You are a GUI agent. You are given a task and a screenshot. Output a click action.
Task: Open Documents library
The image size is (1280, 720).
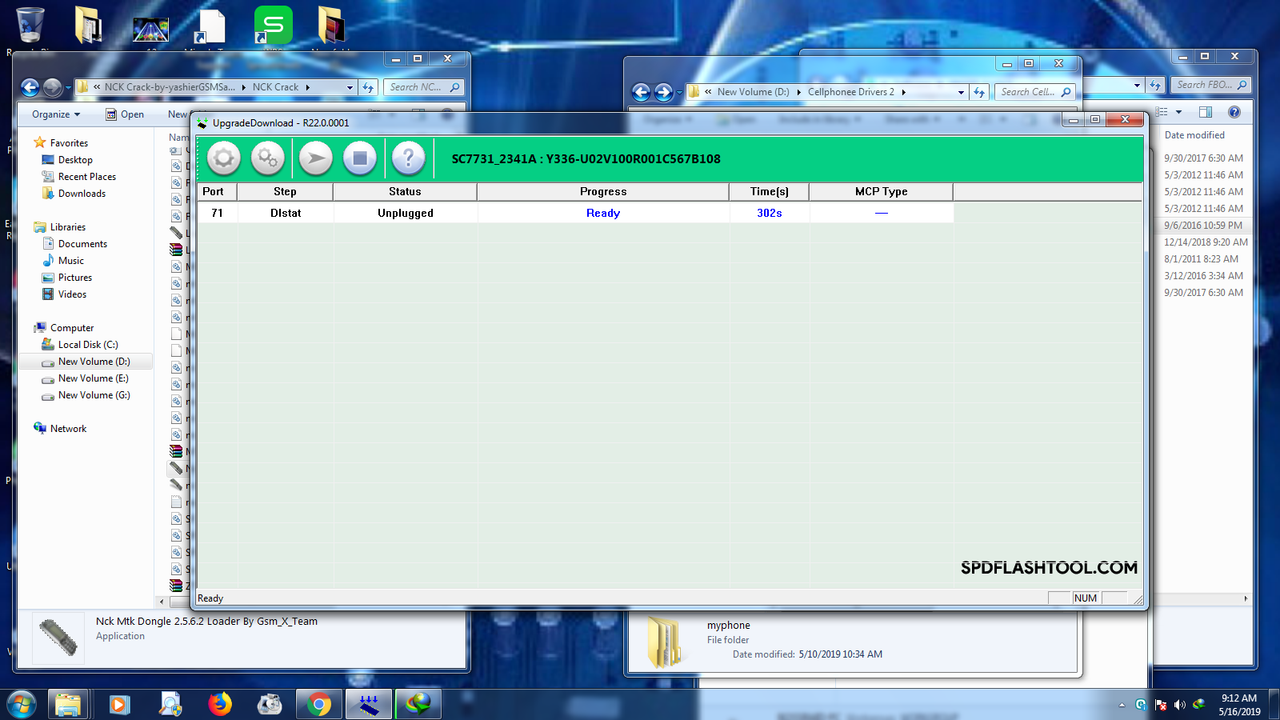(82, 244)
